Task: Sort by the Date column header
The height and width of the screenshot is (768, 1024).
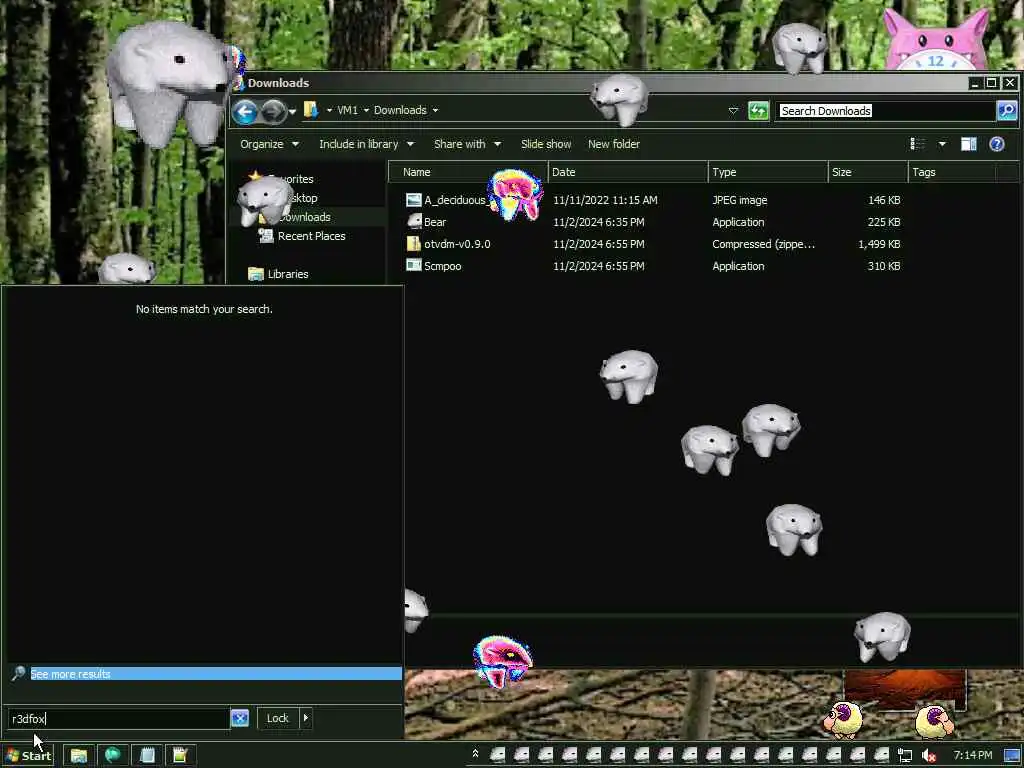Action: point(628,172)
